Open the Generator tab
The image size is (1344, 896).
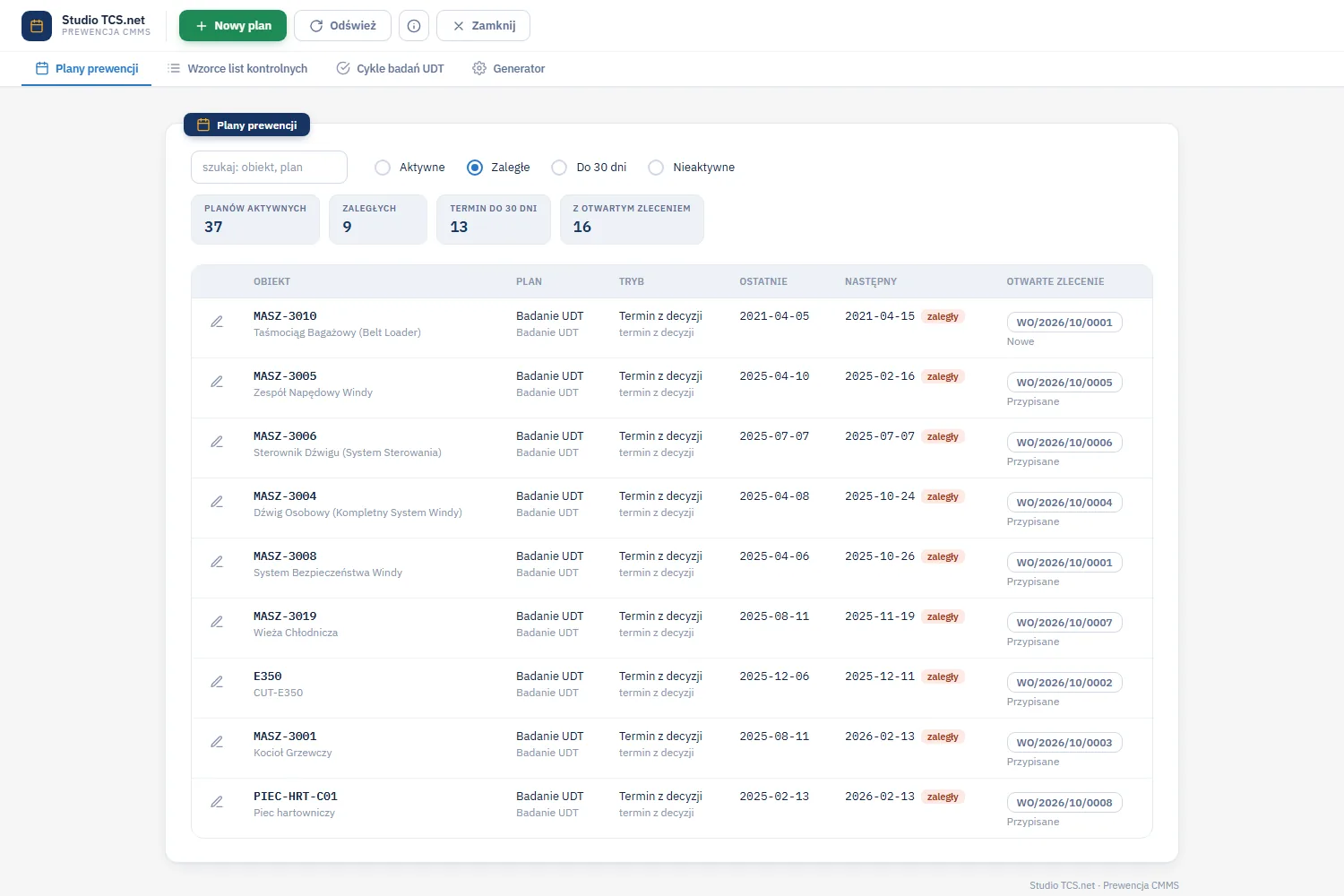(509, 69)
